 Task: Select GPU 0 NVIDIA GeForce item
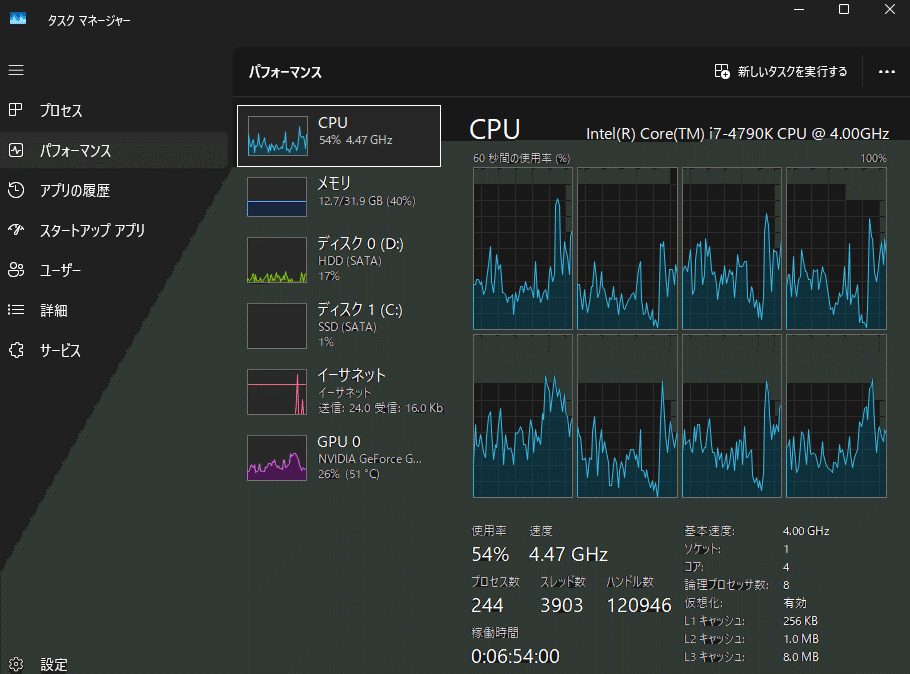coord(339,458)
